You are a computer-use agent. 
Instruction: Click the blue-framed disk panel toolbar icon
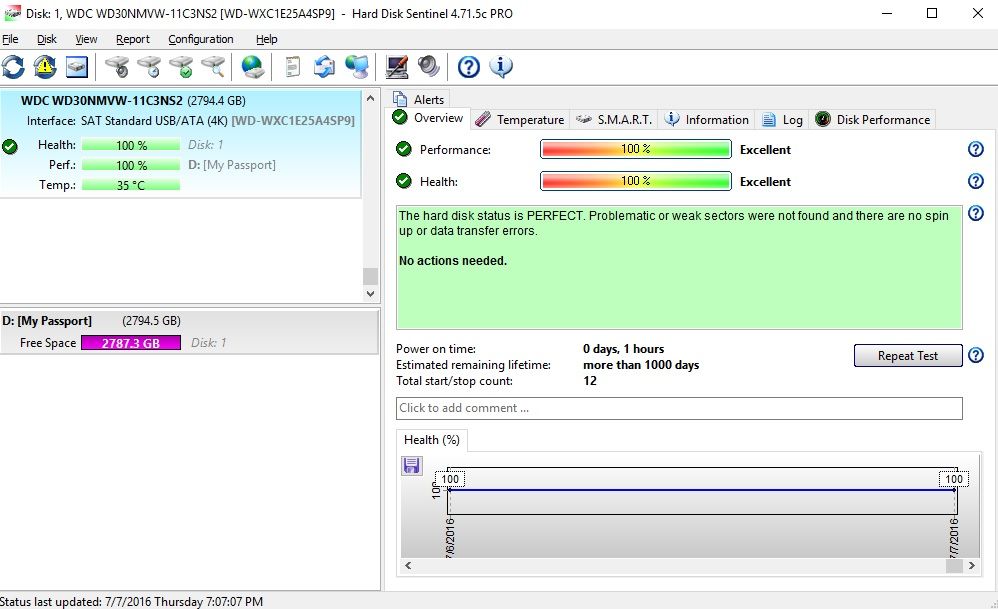tap(77, 67)
